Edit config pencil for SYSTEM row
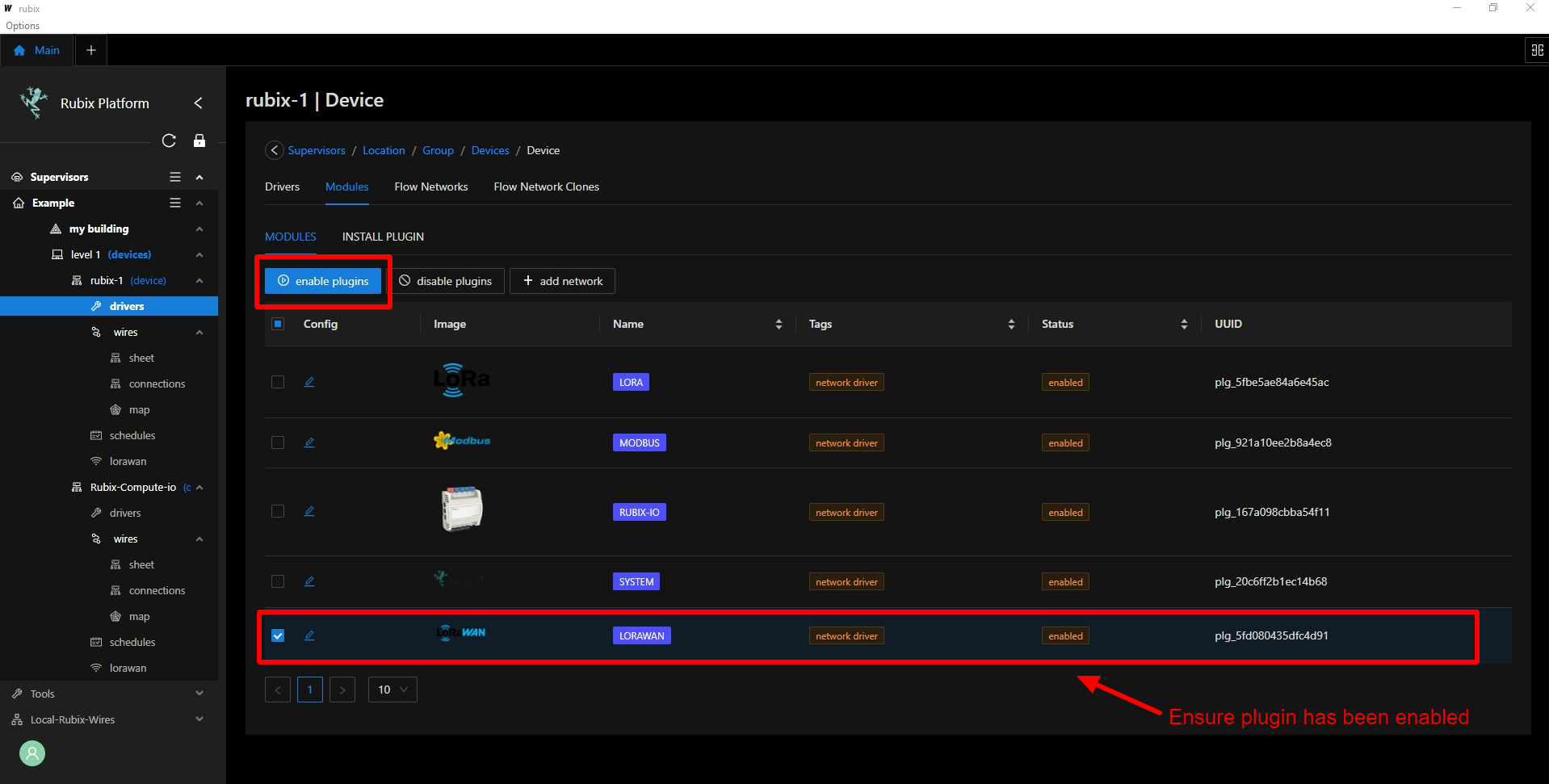Viewport: 1549px width, 784px height. [309, 581]
